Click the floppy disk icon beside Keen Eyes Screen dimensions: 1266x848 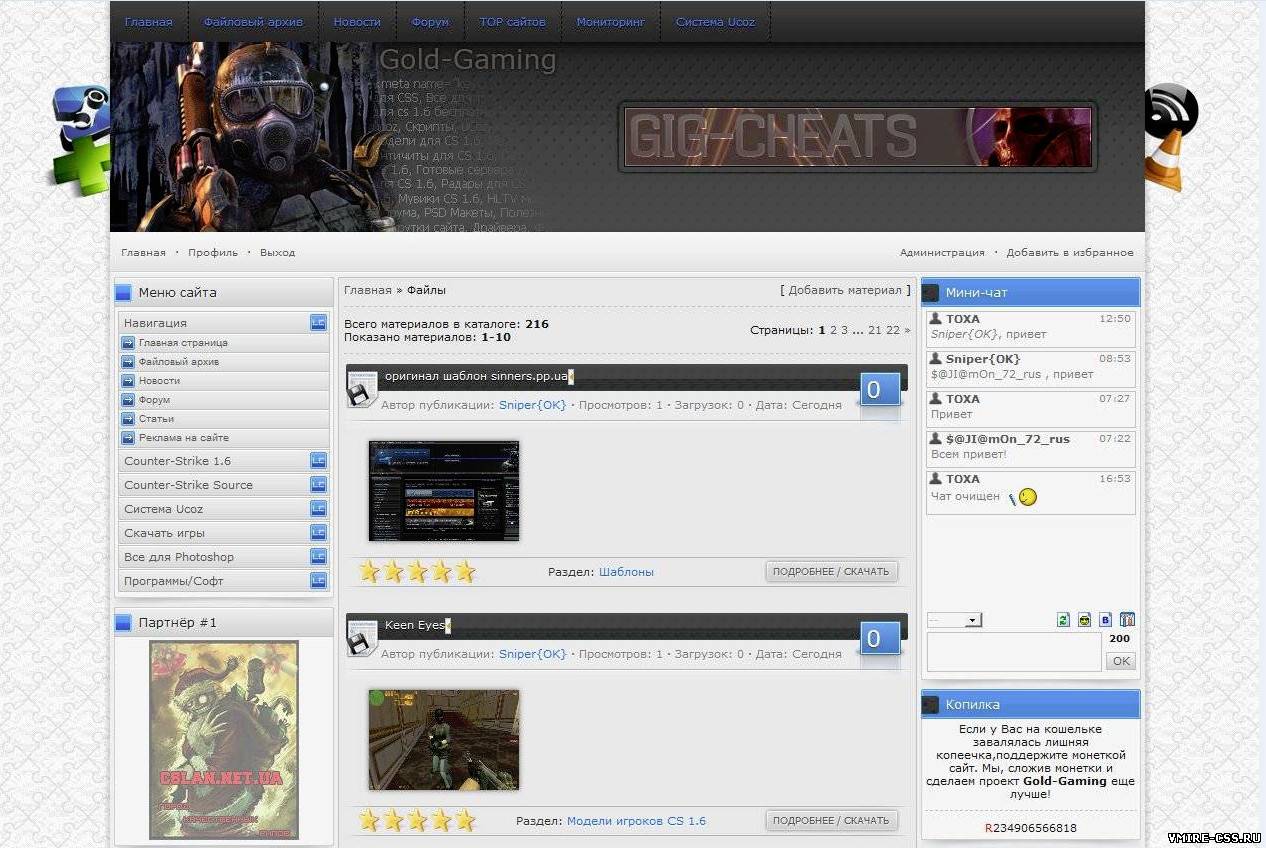(x=361, y=640)
